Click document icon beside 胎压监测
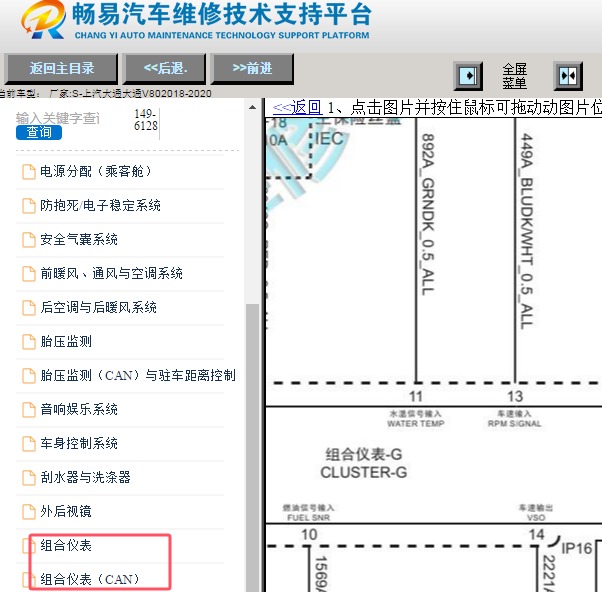 click(x=29, y=342)
